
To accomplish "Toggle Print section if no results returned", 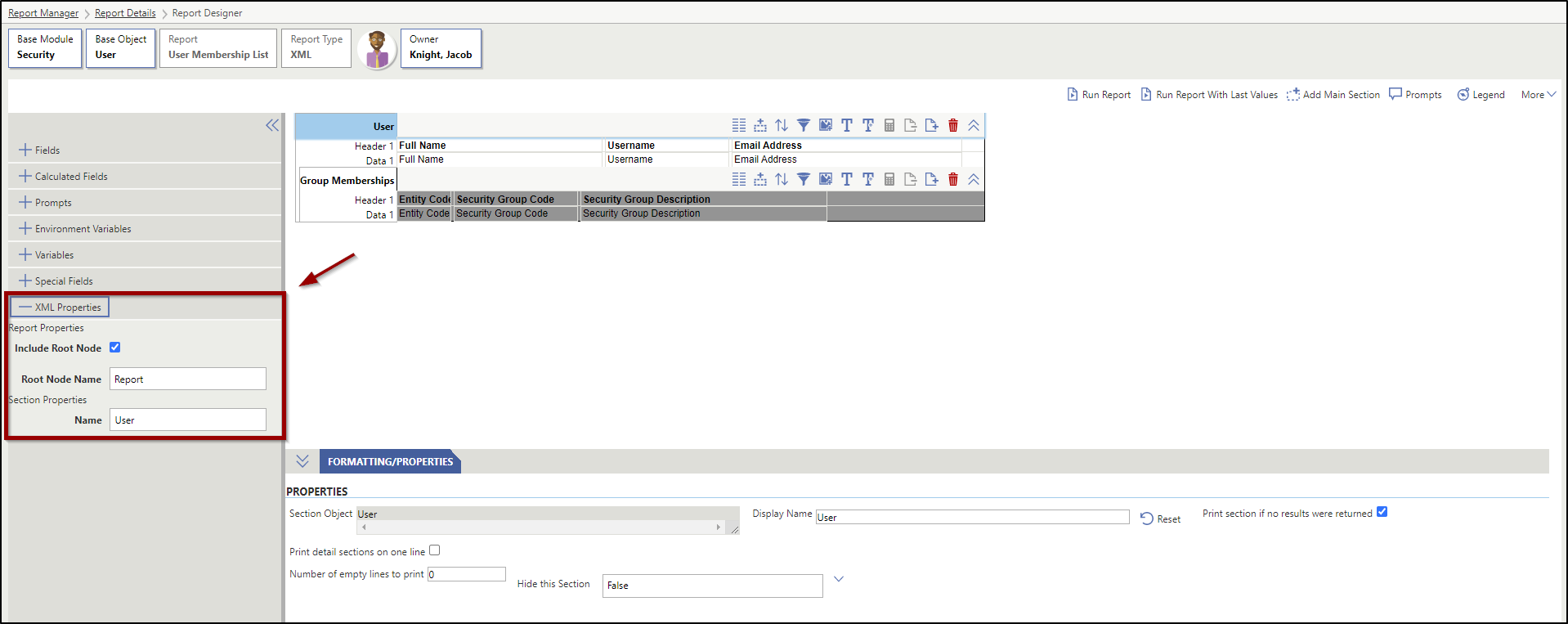I will point(1382,512).
